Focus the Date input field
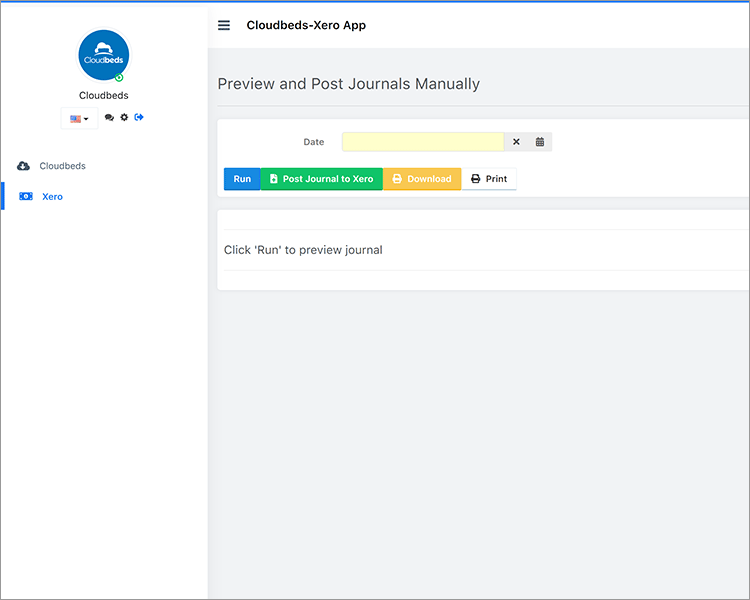This screenshot has width=750, height=600. coord(423,142)
